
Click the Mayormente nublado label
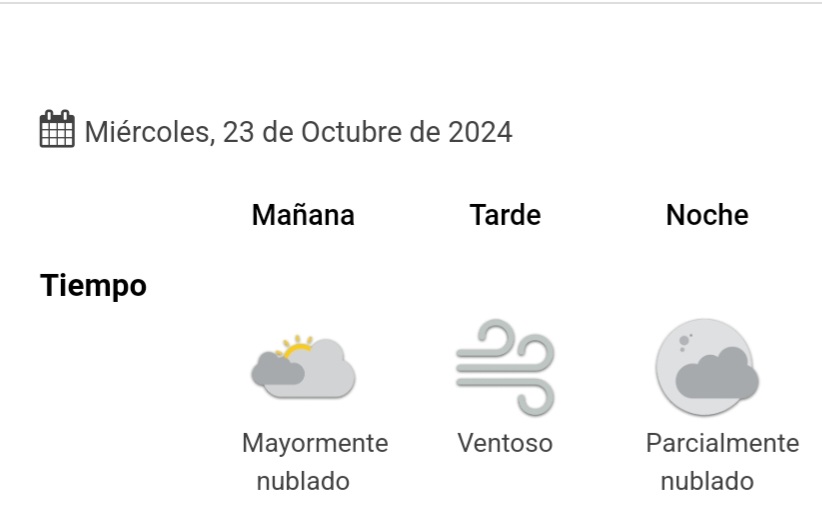click(x=315, y=462)
